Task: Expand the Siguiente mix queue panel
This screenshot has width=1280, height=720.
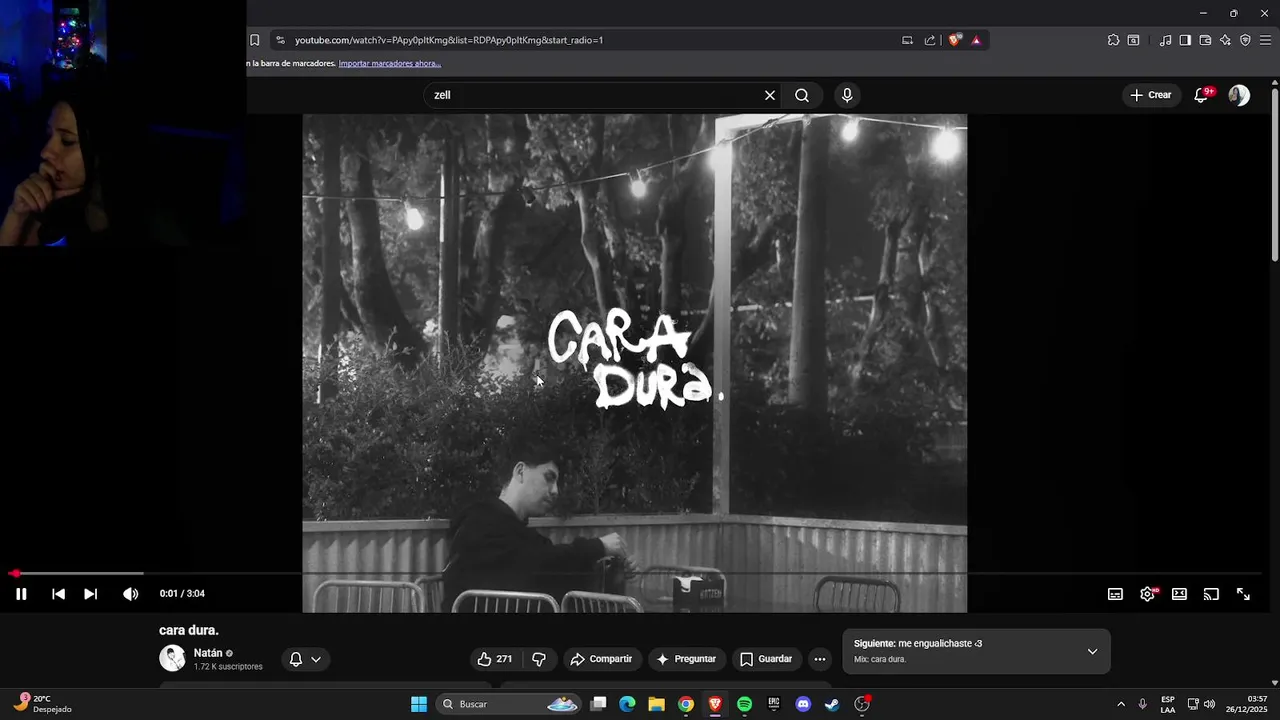Action: (x=1092, y=652)
